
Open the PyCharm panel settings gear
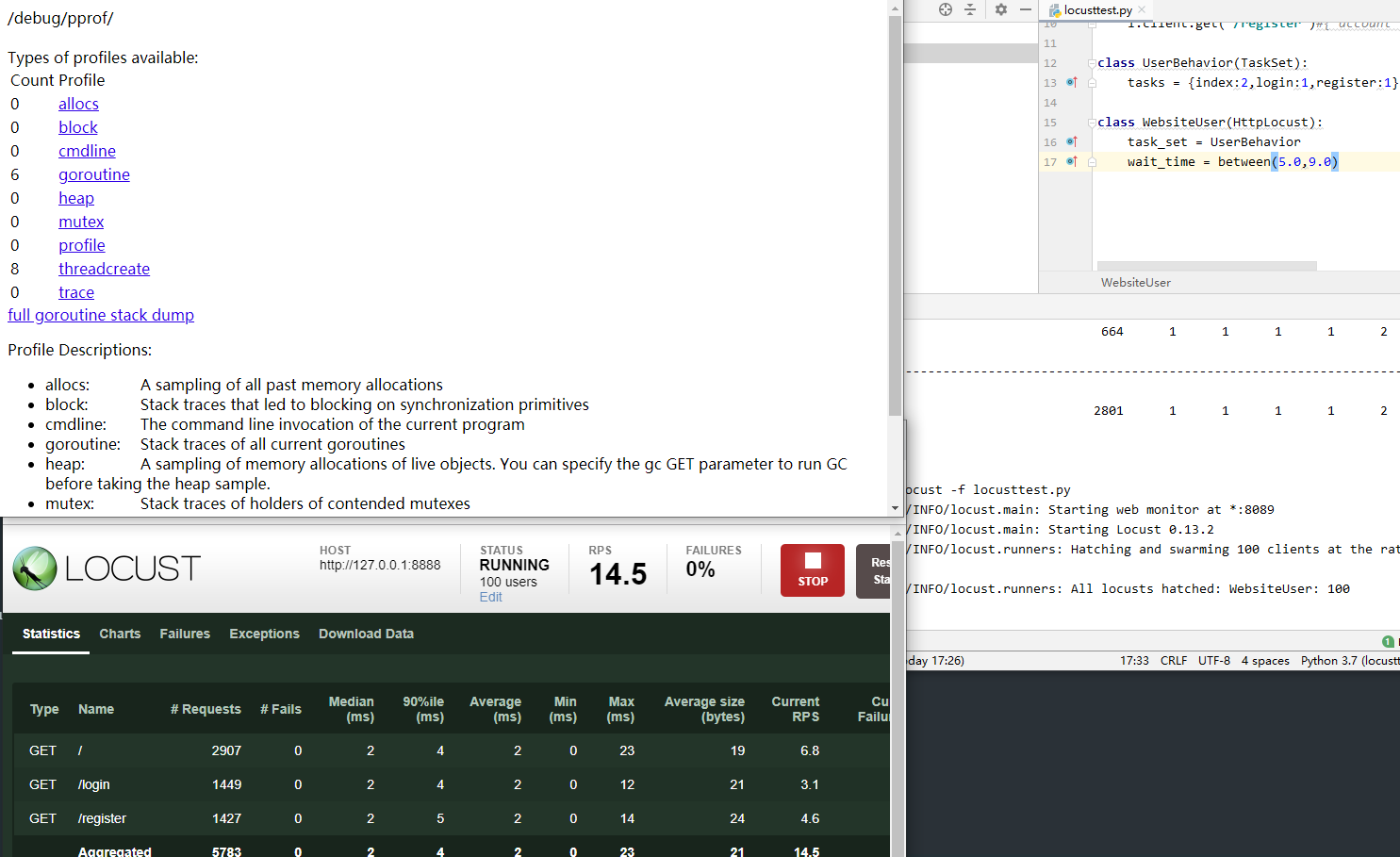(x=1000, y=9)
